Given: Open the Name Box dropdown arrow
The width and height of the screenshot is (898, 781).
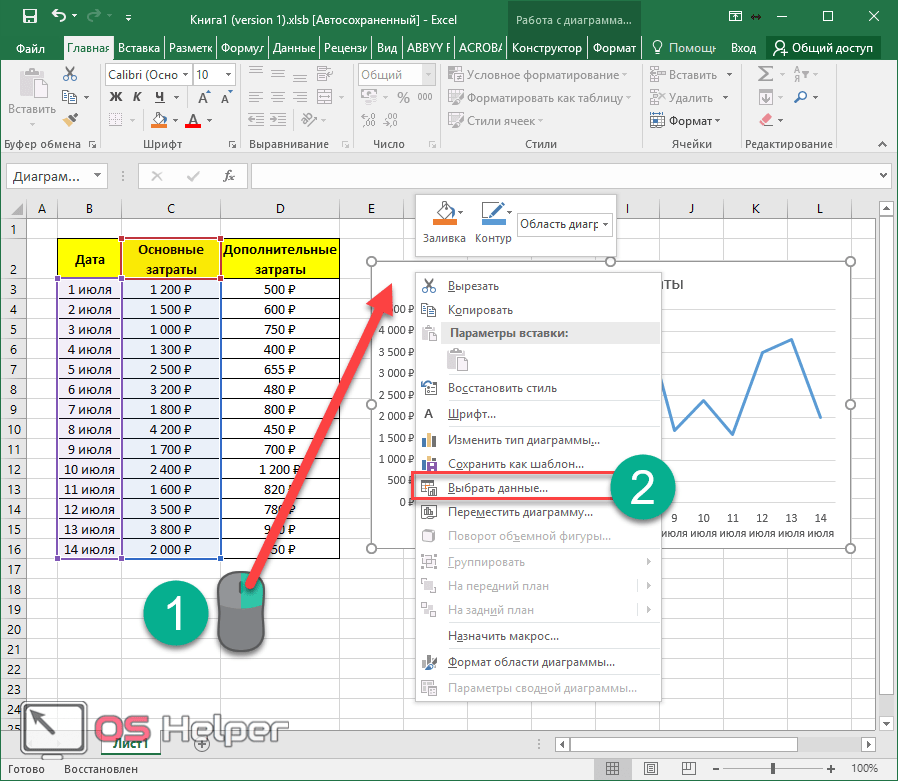Looking at the screenshot, I should [x=97, y=176].
